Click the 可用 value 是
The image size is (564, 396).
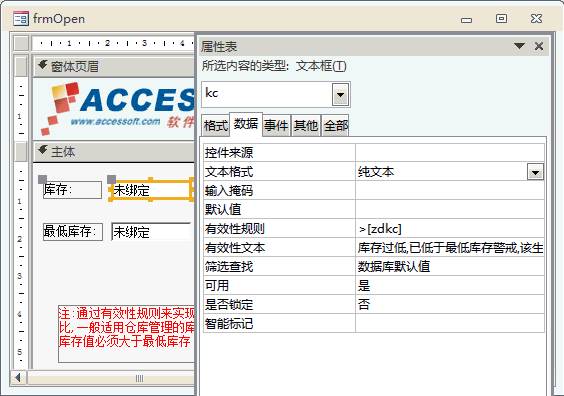click(x=450, y=286)
